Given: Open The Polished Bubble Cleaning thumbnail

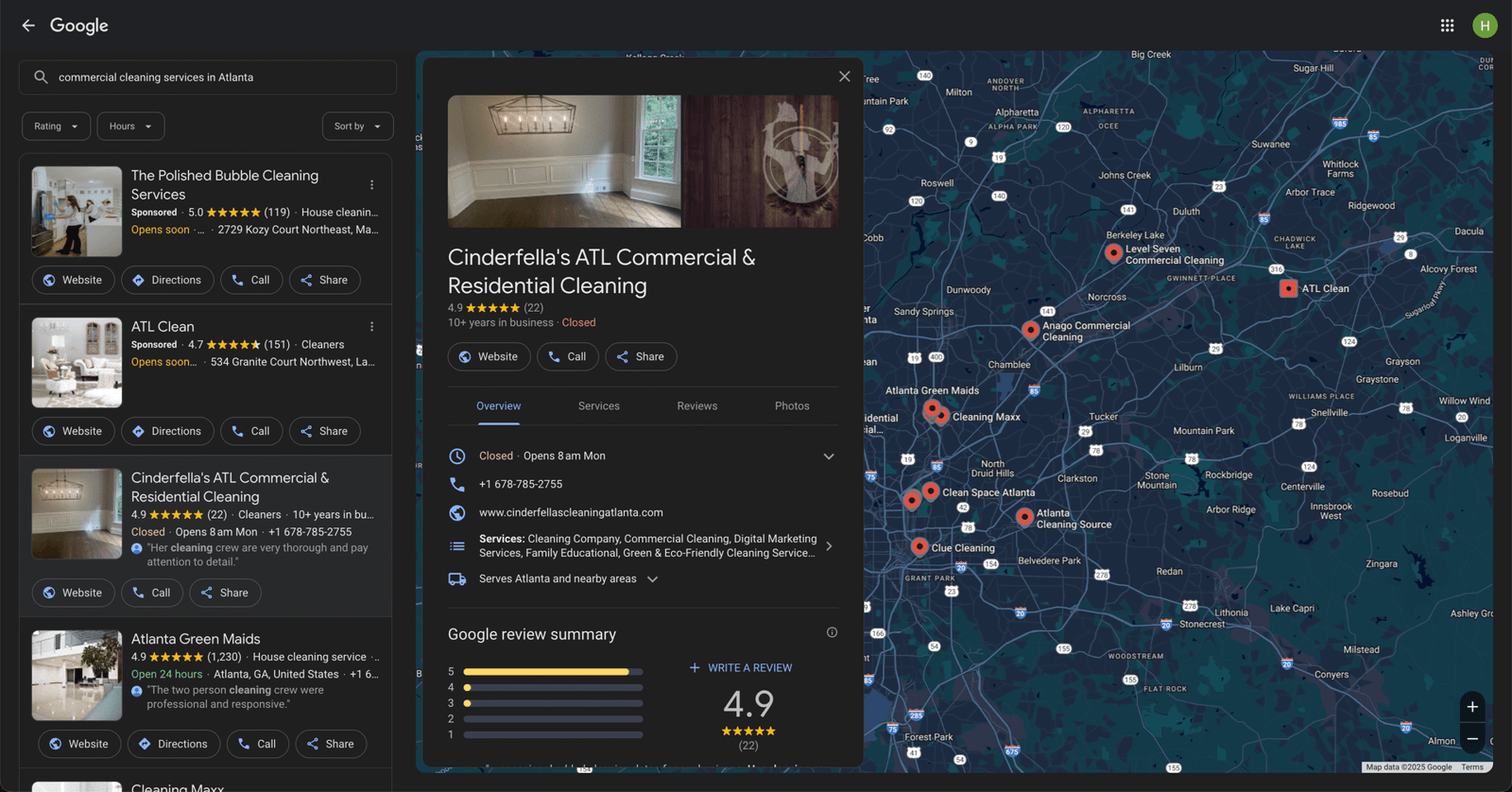Looking at the screenshot, I should pos(77,212).
